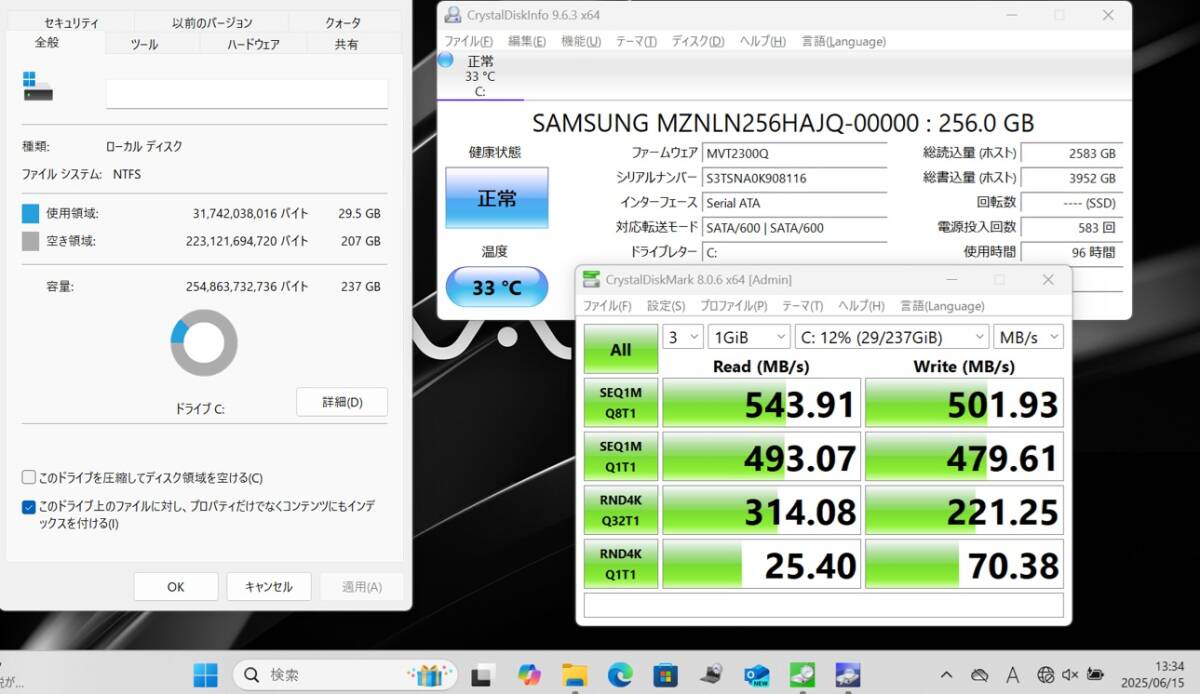
Task: Switch to the ハードウェア tab
Action: pyautogui.click(x=253, y=44)
